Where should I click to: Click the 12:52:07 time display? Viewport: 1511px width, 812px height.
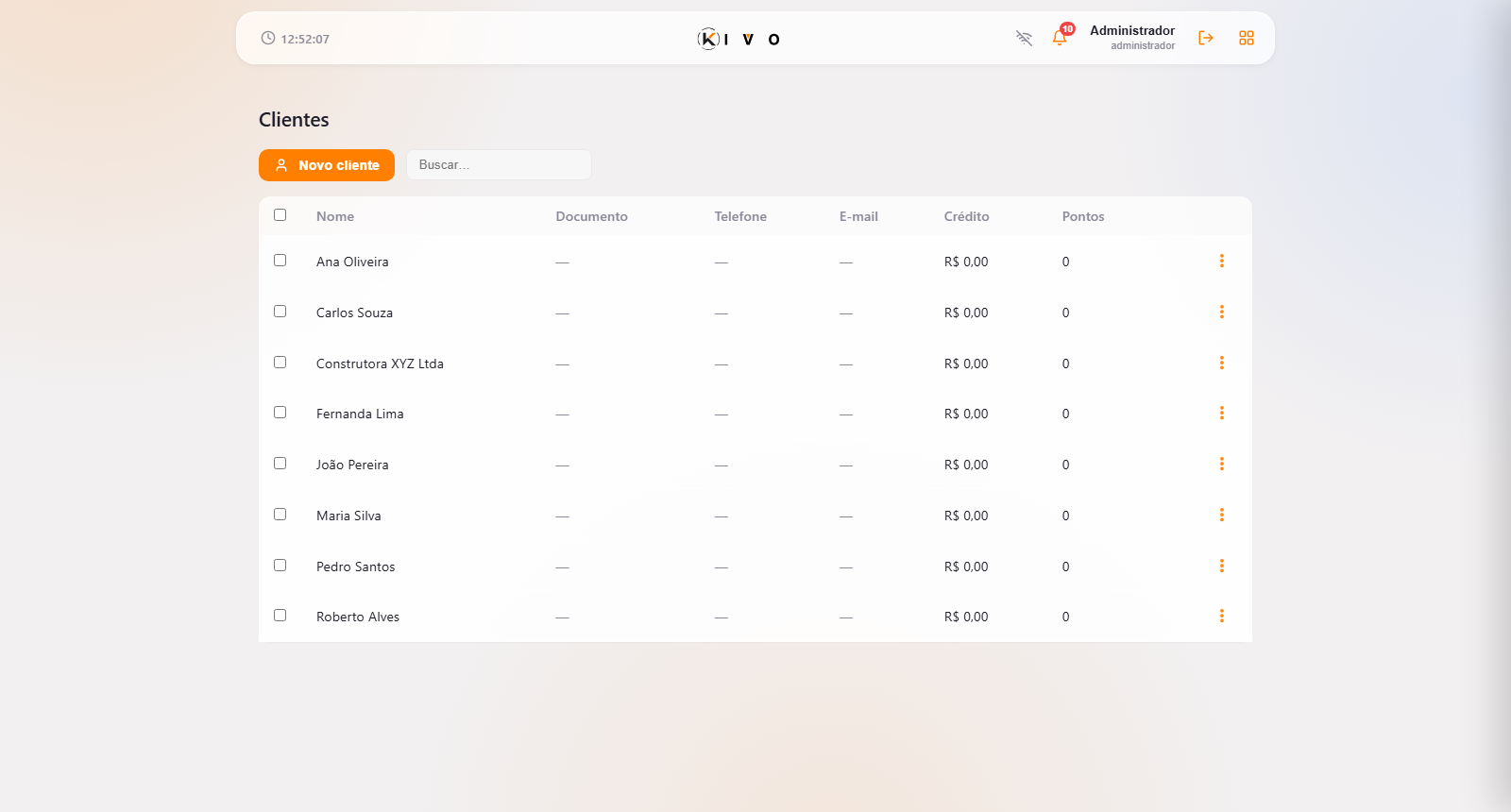(305, 39)
